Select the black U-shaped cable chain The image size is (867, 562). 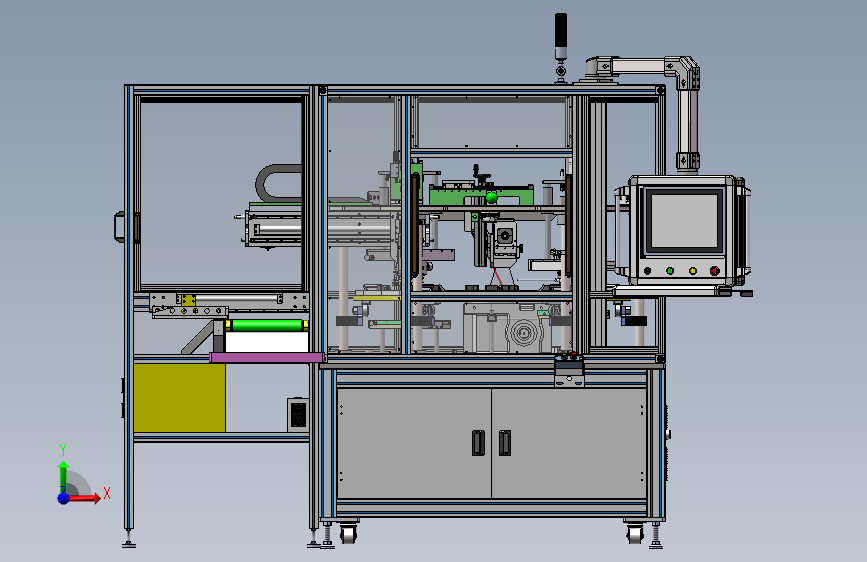pos(278,182)
